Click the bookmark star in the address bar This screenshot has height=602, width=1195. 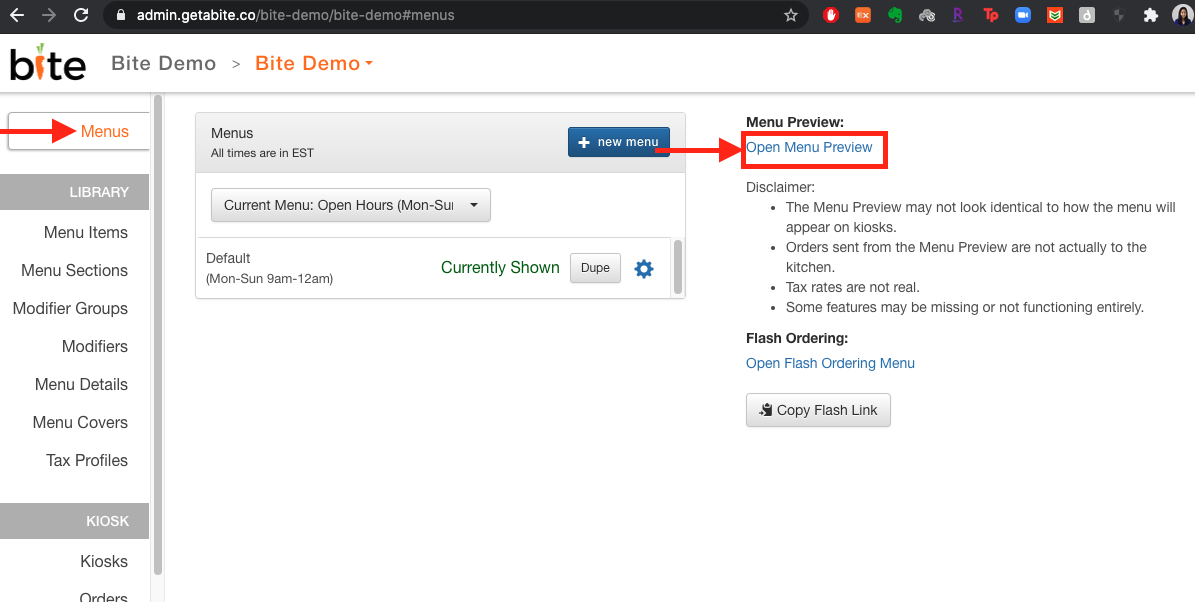pyautogui.click(x=791, y=15)
